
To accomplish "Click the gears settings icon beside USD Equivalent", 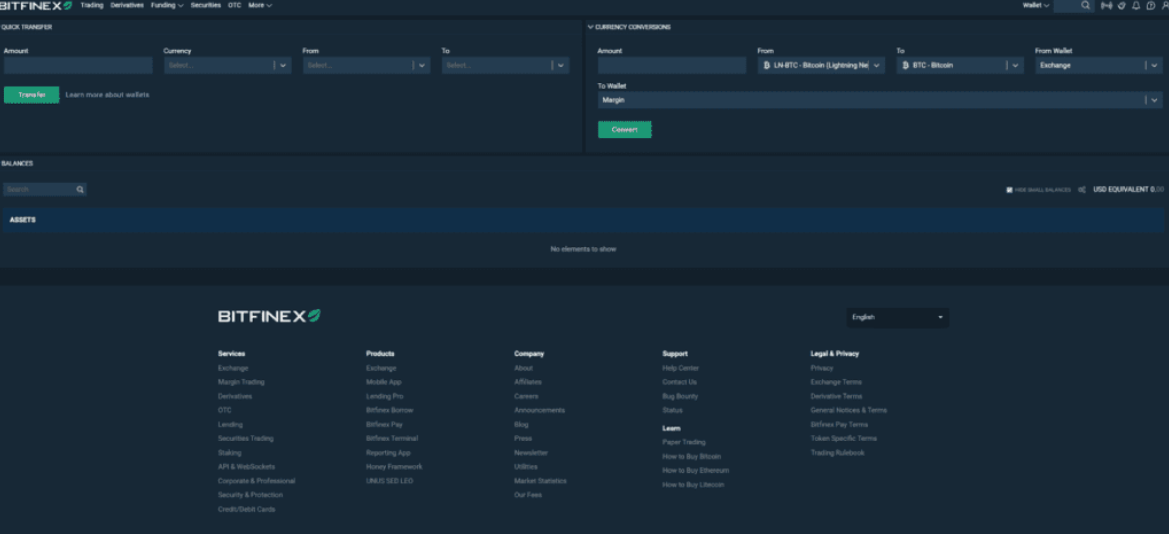I will [x=1082, y=189].
